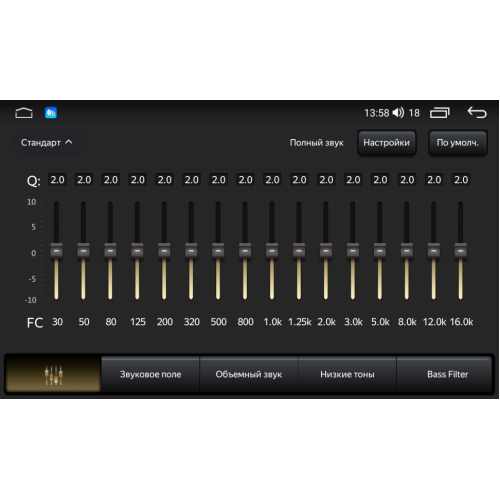This screenshot has width=500, height=500.
Task: Switch to the Низкие тоны tab
Action: point(347,374)
